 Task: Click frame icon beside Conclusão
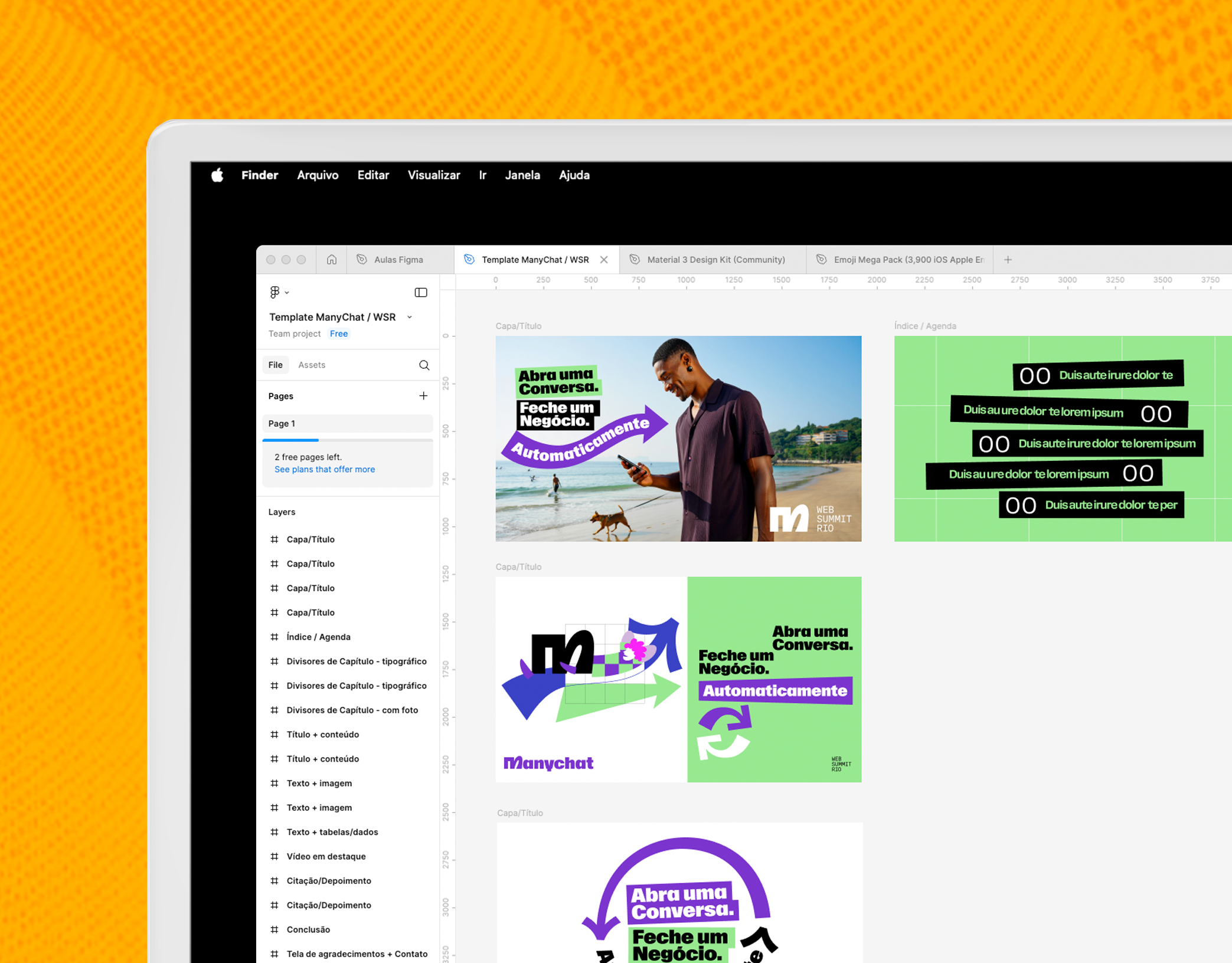[274, 930]
